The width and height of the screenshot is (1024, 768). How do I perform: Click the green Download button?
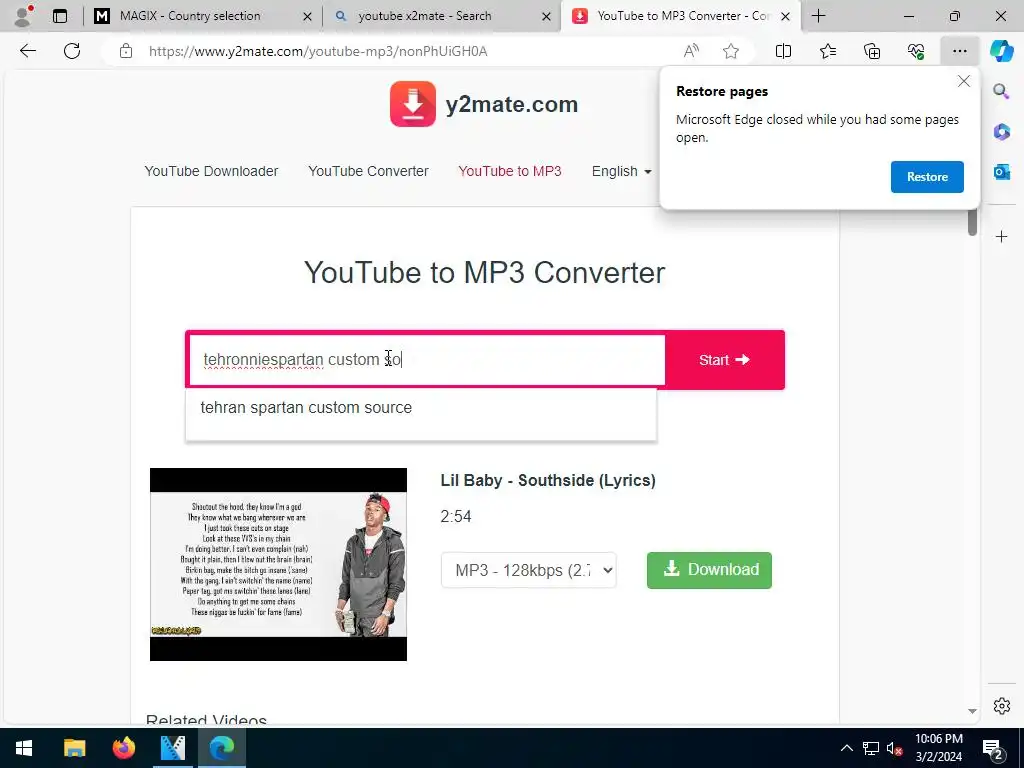(x=709, y=570)
